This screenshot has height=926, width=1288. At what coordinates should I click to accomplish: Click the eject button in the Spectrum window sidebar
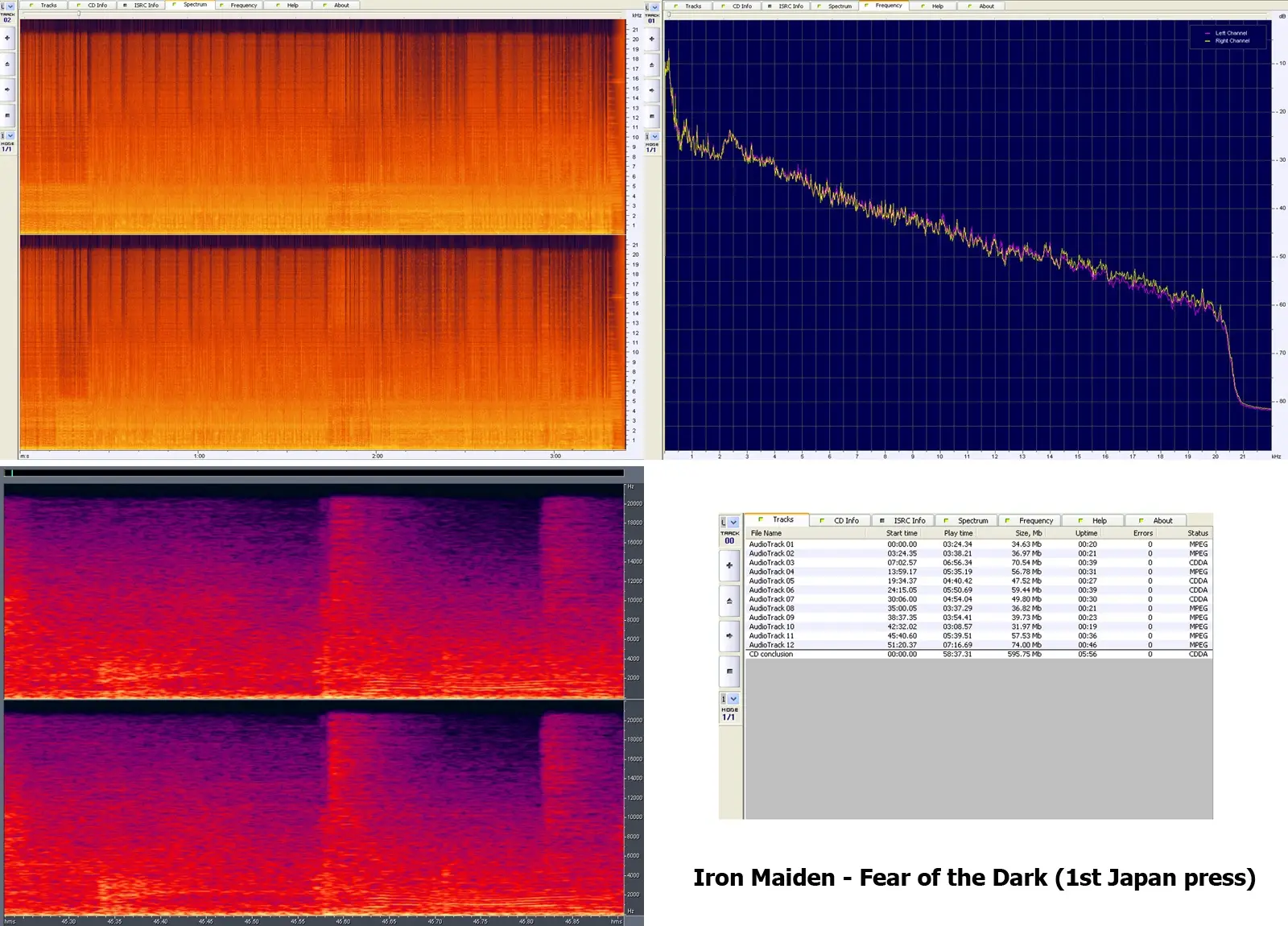click(x=7, y=64)
